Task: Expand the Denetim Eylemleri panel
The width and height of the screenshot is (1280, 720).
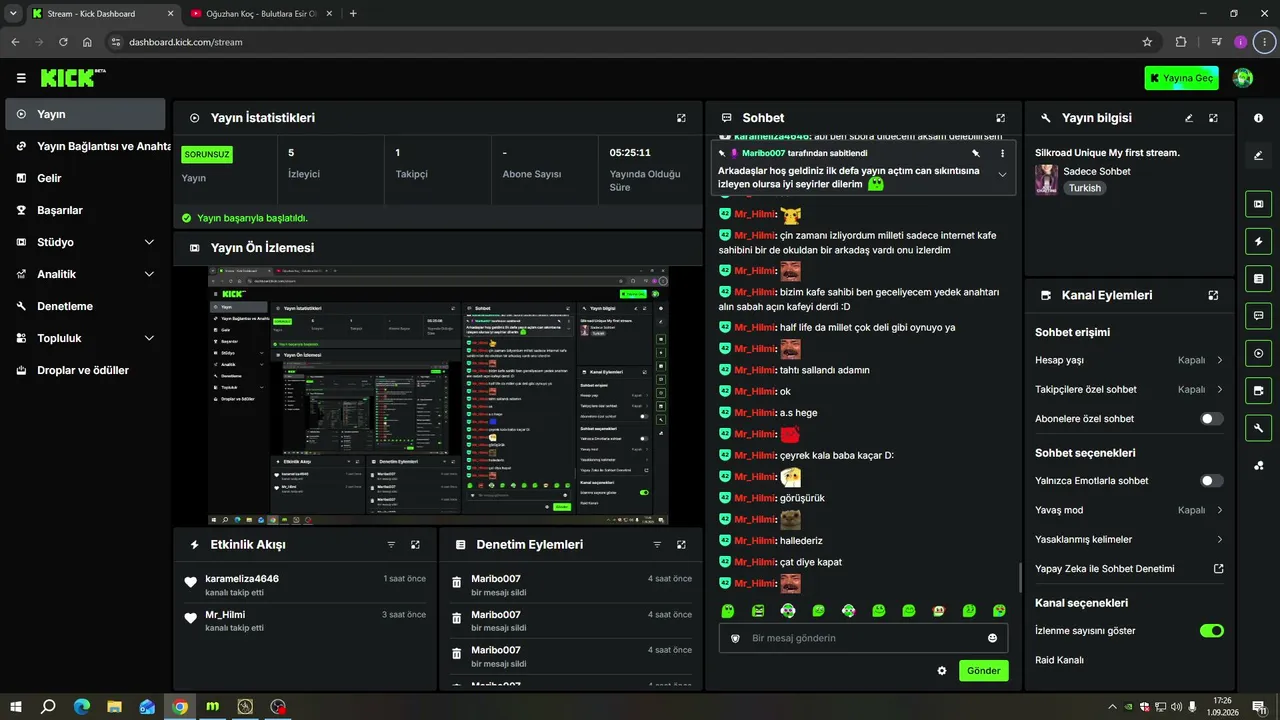Action: [681, 545]
